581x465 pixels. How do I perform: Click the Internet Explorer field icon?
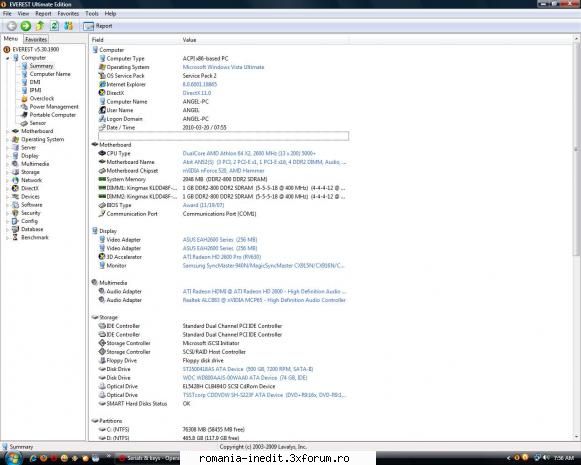click(x=102, y=84)
